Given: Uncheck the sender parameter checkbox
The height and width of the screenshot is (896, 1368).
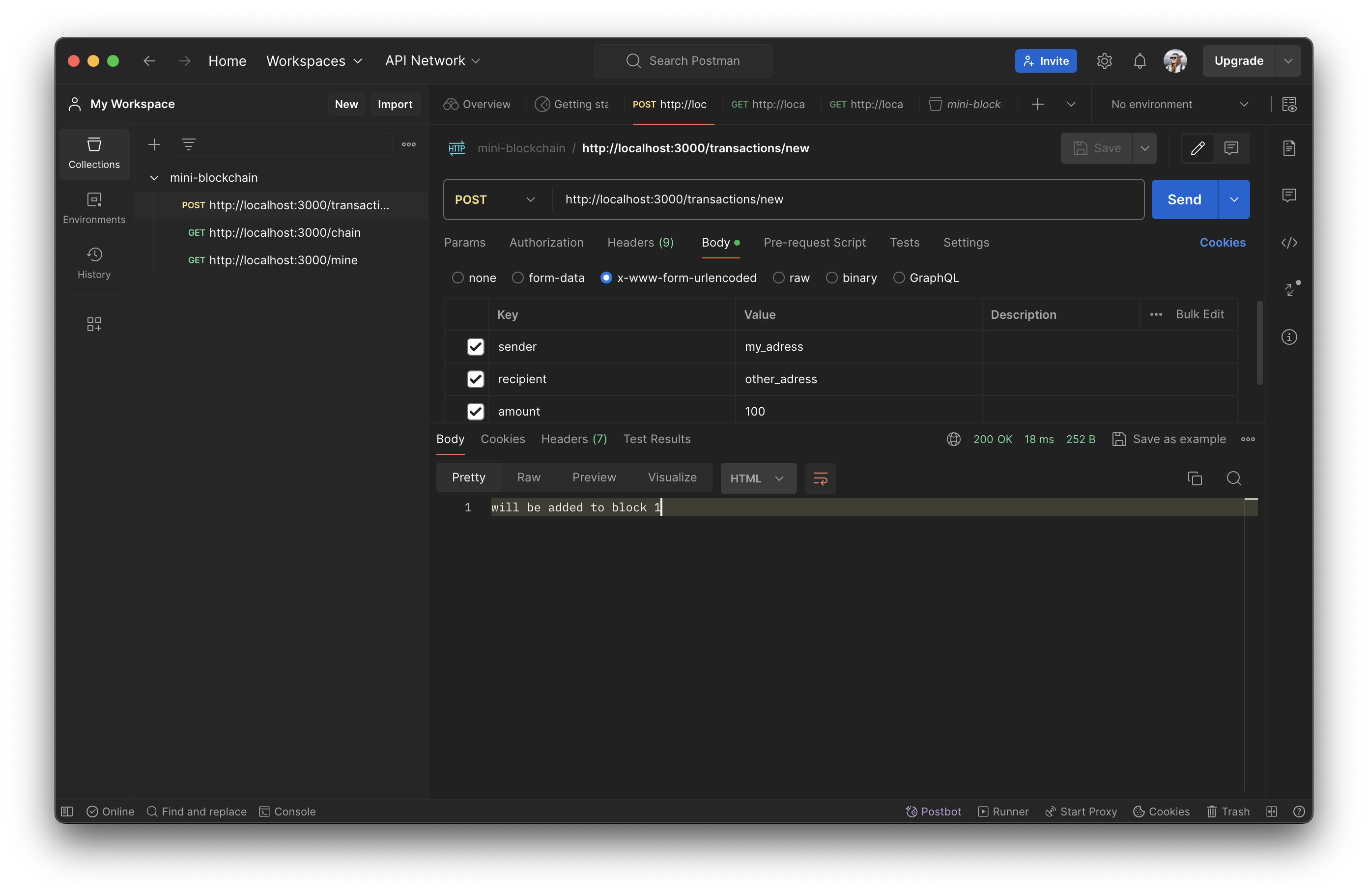Looking at the screenshot, I should (x=475, y=346).
